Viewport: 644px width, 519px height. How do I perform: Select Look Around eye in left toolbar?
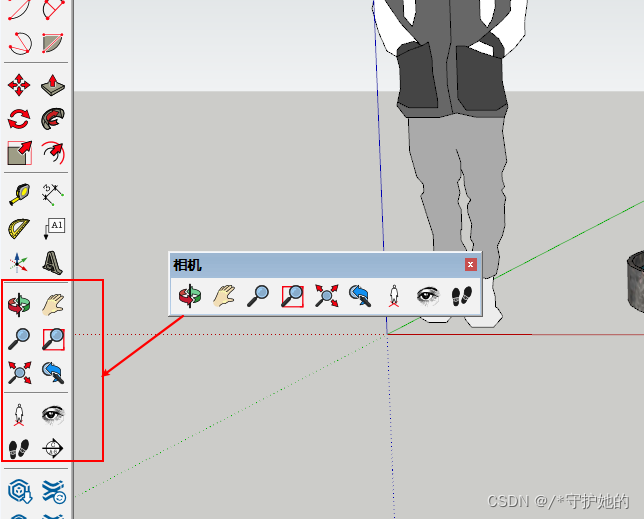[53, 415]
